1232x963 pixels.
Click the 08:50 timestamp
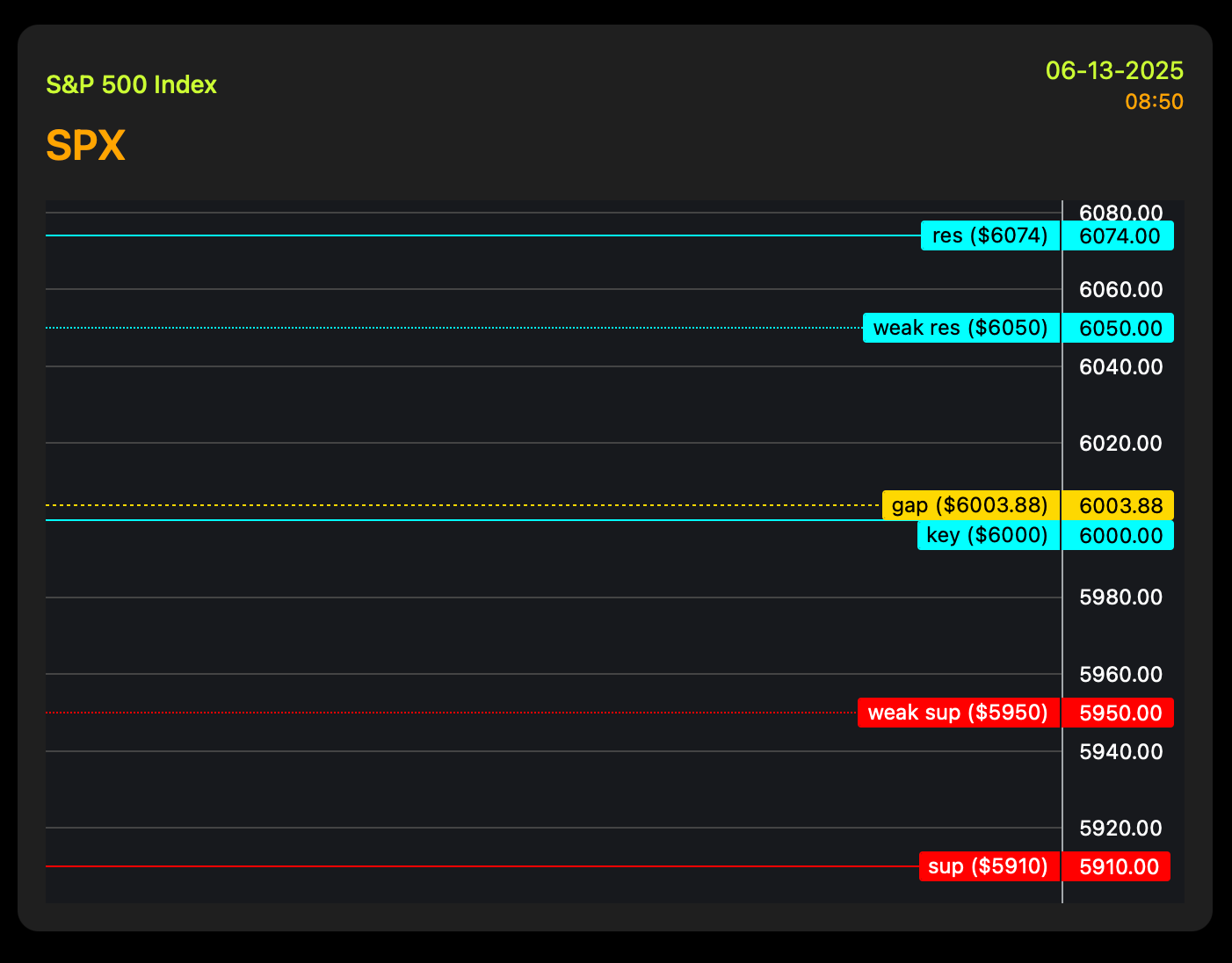pyautogui.click(x=1154, y=102)
